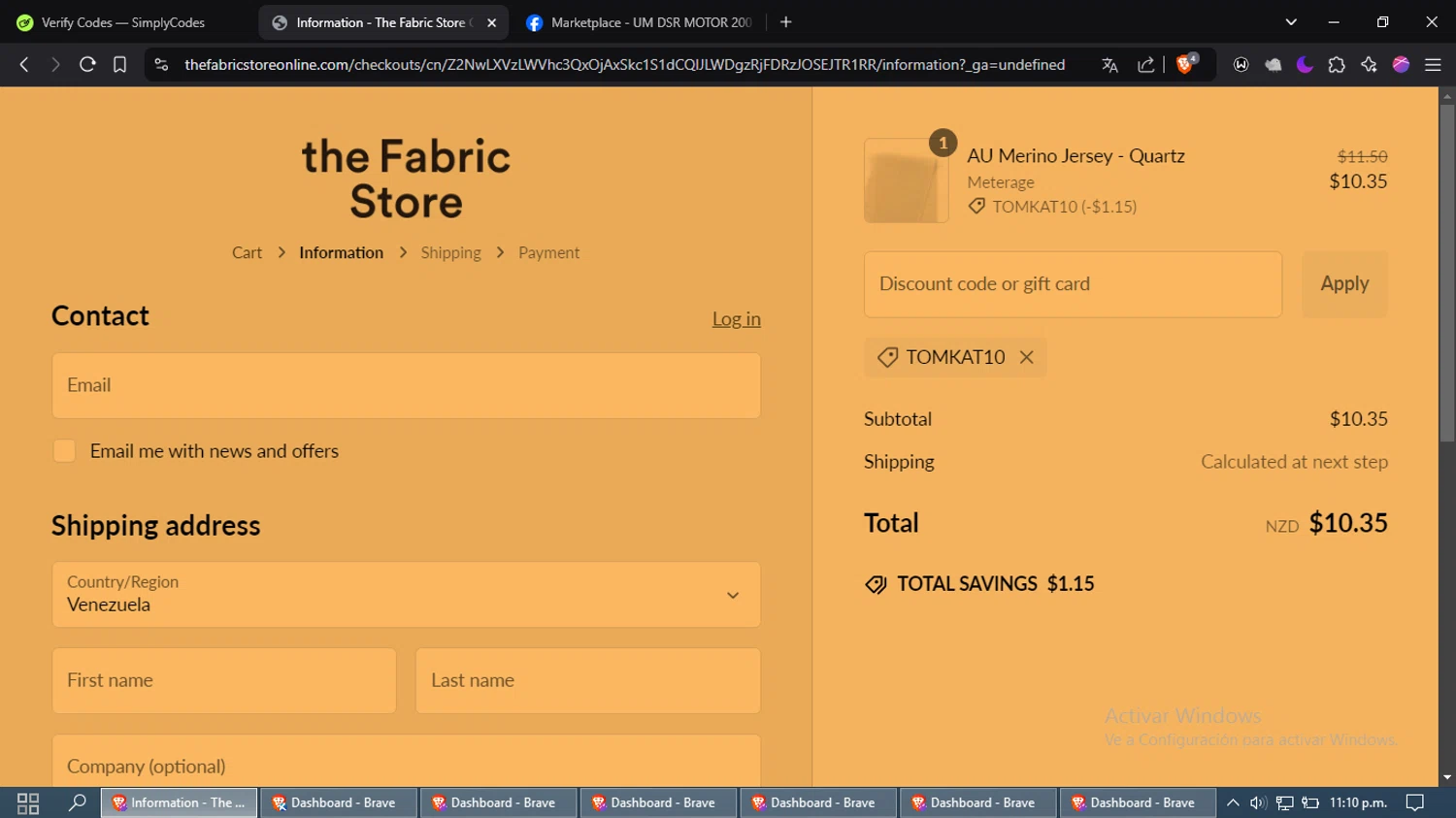
Task: Click the pink profile avatar icon
Action: pyautogui.click(x=1401, y=65)
